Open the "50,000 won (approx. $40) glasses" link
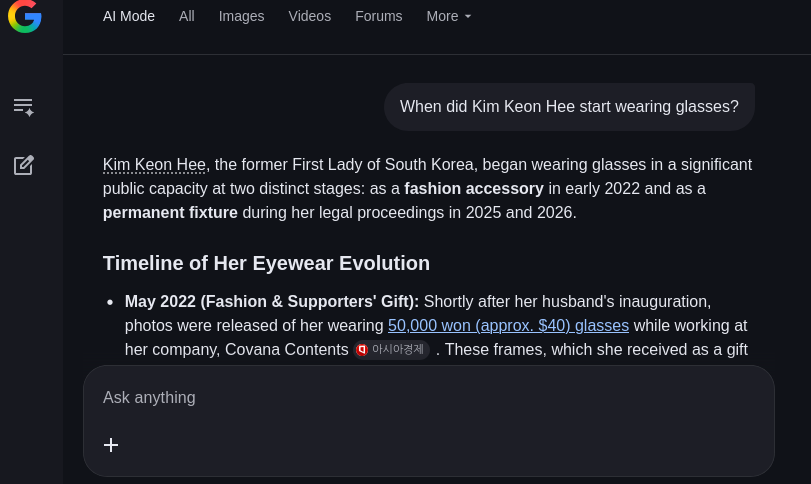This screenshot has height=484, width=811. pyautogui.click(x=508, y=326)
